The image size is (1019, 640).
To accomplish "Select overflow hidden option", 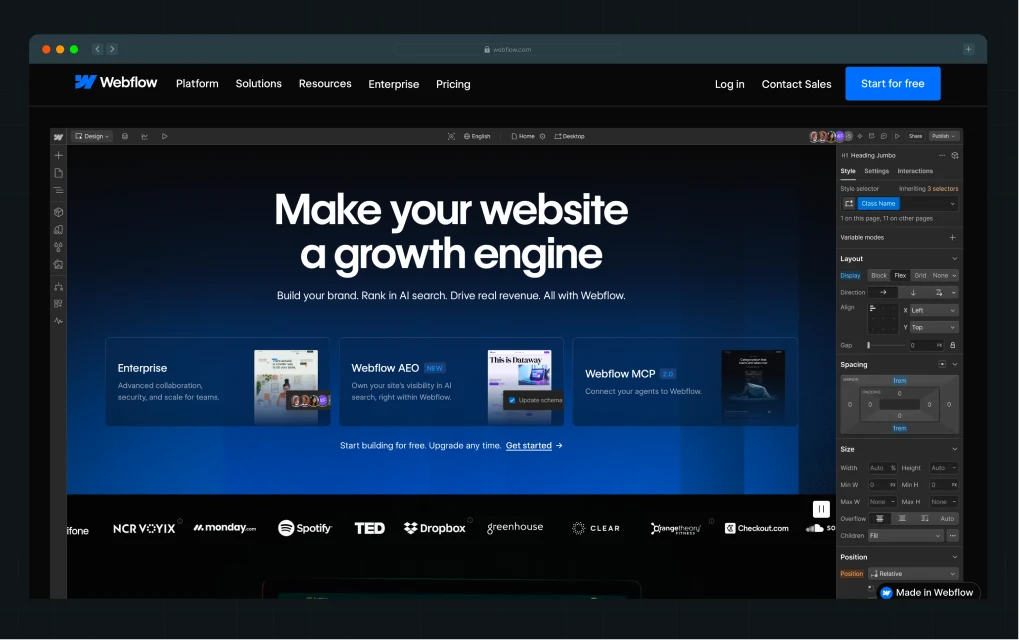I will [902, 518].
